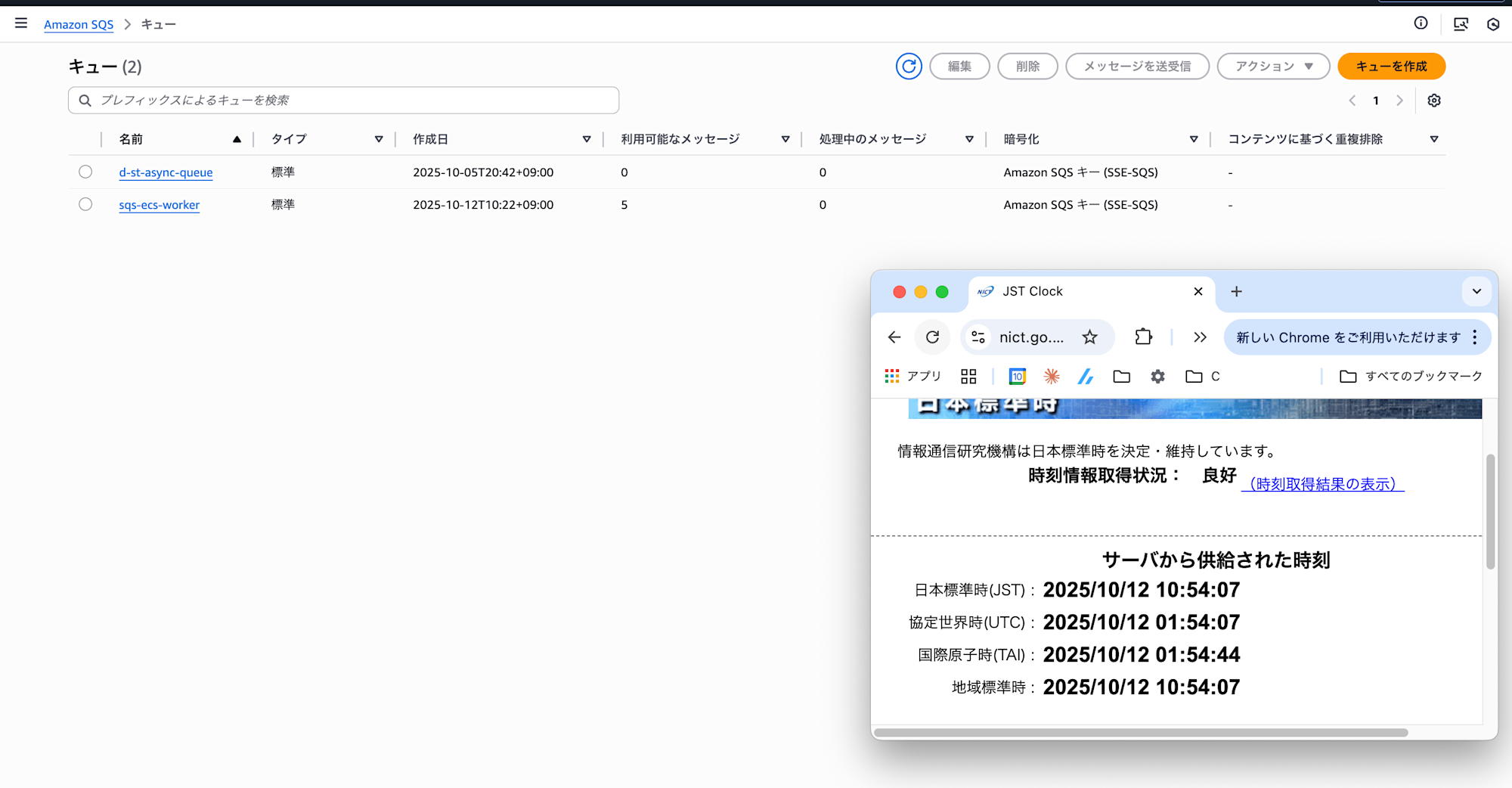The height and width of the screenshot is (788, 1512).
Task: Open the blue slashes bookmark icon
Action: point(1086,376)
